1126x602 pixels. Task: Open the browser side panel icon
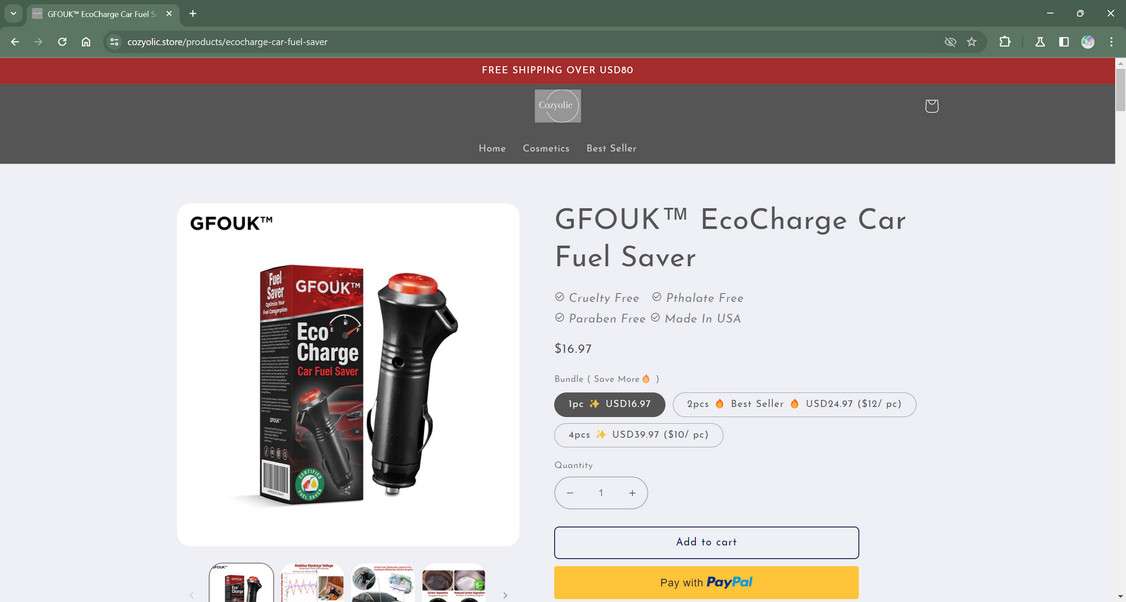click(1064, 42)
